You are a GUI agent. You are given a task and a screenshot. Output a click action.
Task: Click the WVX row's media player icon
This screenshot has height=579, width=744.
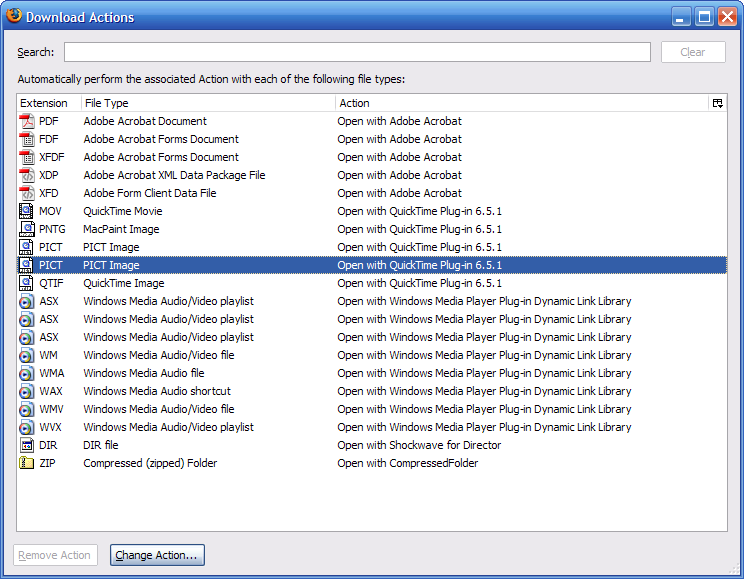pos(27,428)
